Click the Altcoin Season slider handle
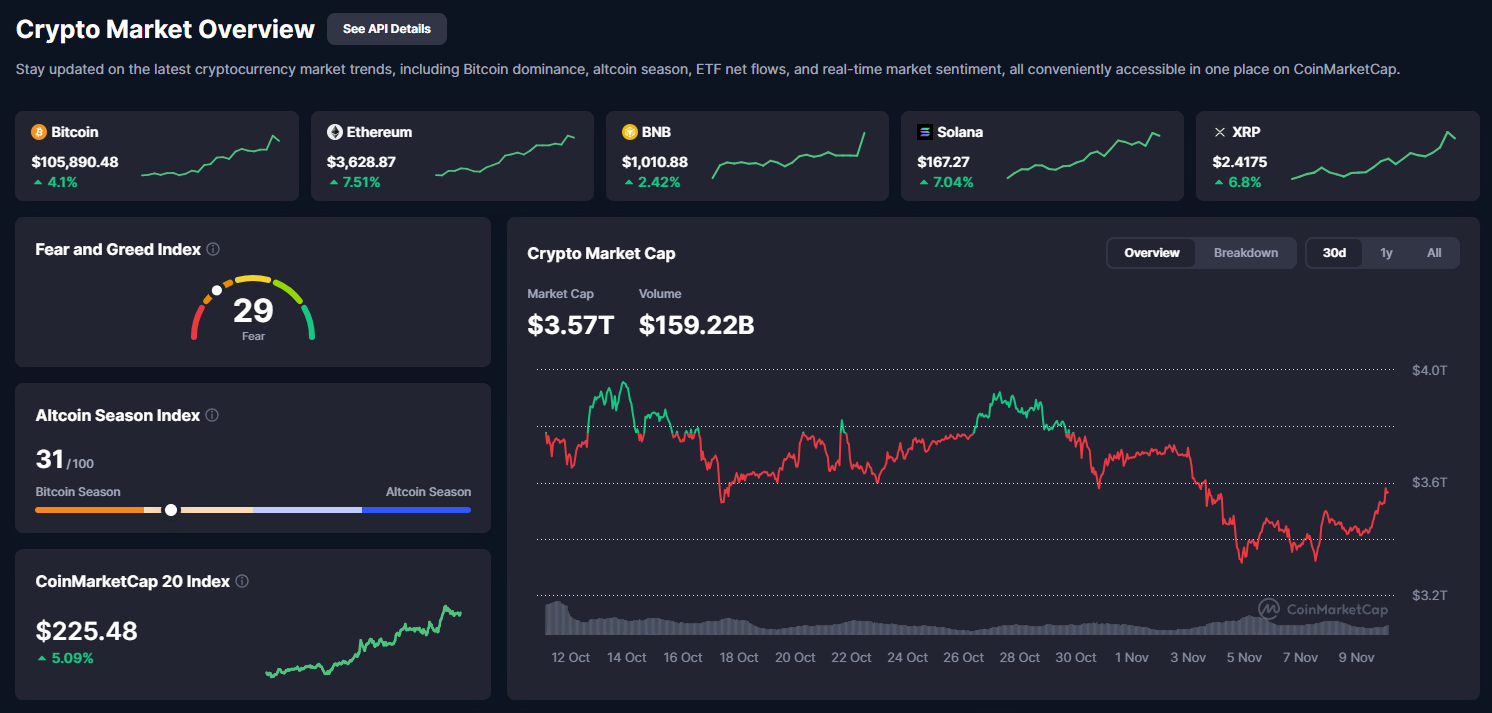This screenshot has width=1492, height=713. coord(171,510)
